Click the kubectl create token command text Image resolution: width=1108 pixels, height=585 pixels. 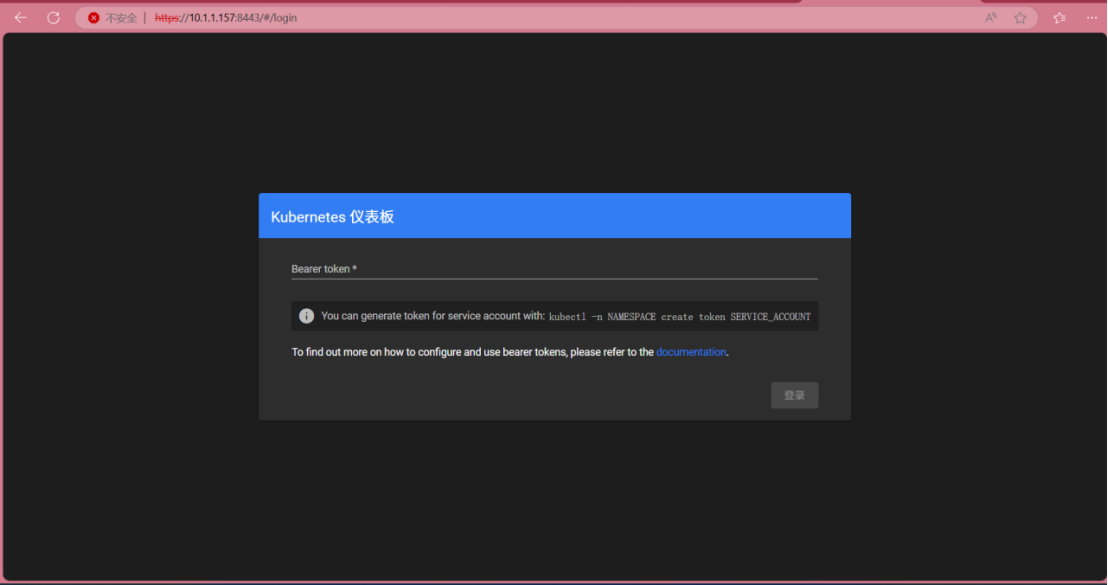coord(679,317)
